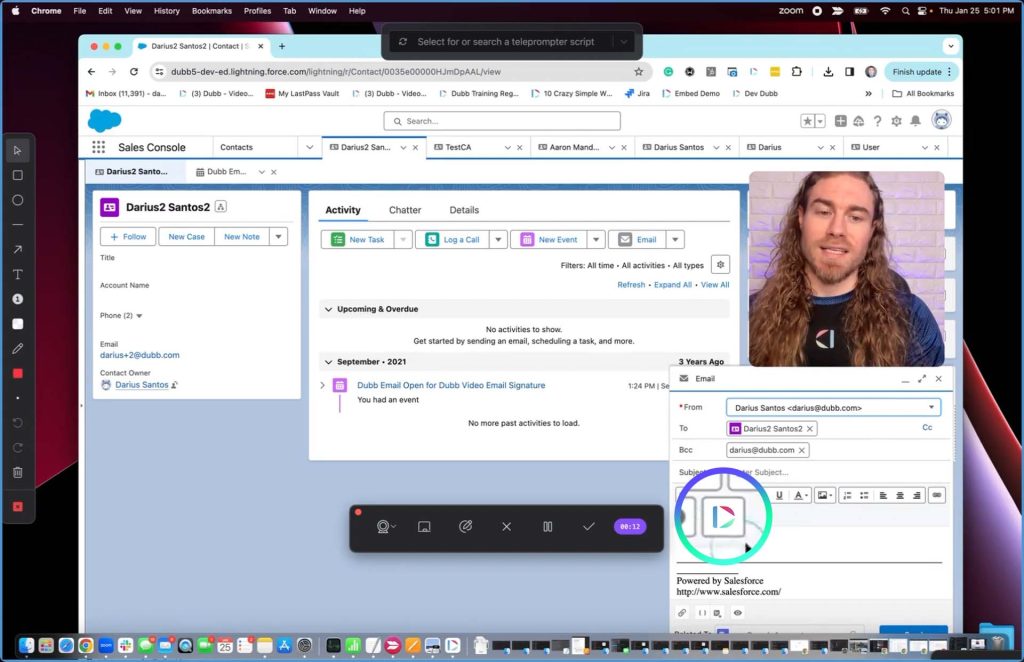1024x662 pixels.
Task: Open the darius+2@dubb.com email link
Action: coord(140,355)
